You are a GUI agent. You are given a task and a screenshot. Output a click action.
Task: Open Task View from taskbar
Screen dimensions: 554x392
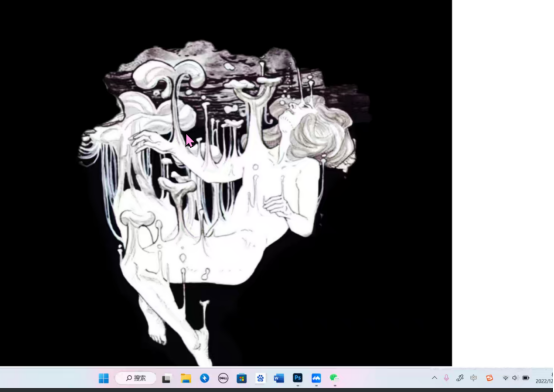coord(166,379)
